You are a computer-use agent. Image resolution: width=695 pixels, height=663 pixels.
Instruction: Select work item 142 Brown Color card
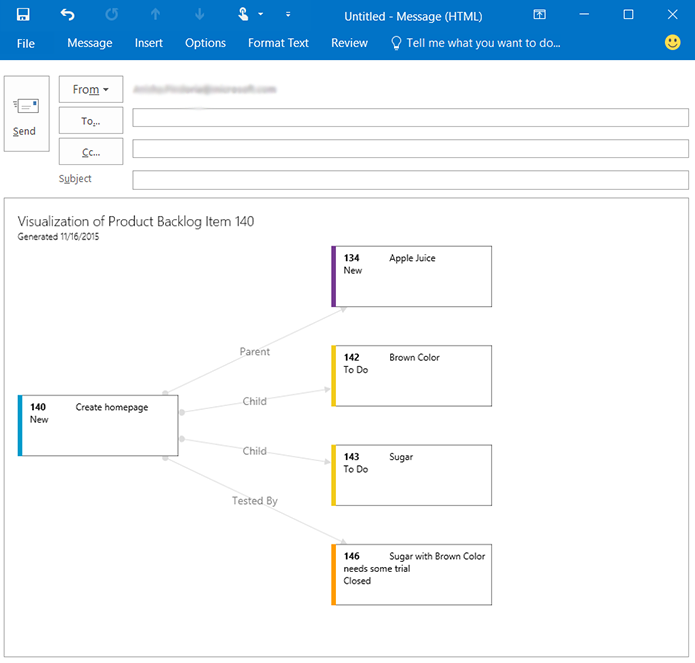[x=411, y=376]
